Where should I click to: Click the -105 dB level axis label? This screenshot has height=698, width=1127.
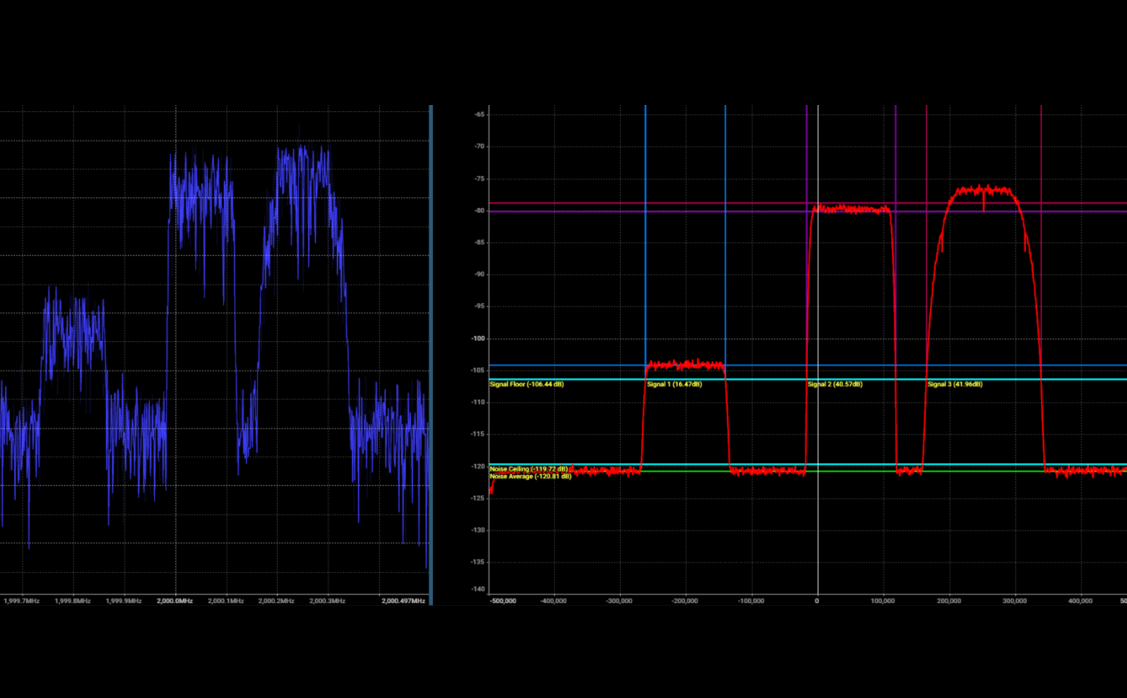click(x=478, y=370)
